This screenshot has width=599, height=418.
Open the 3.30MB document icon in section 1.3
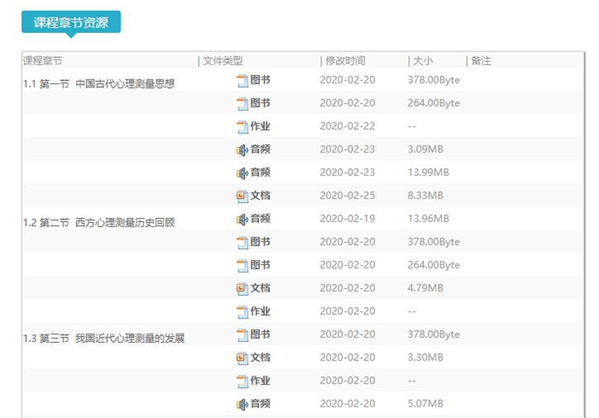pyautogui.click(x=242, y=358)
